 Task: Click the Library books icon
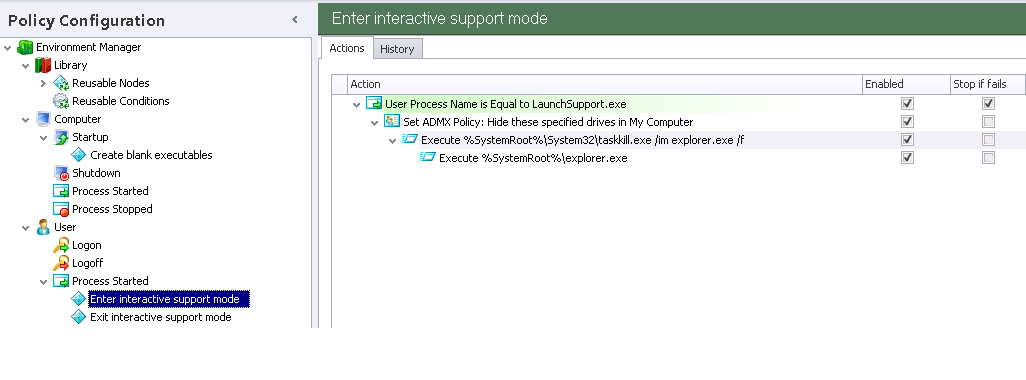point(43,65)
